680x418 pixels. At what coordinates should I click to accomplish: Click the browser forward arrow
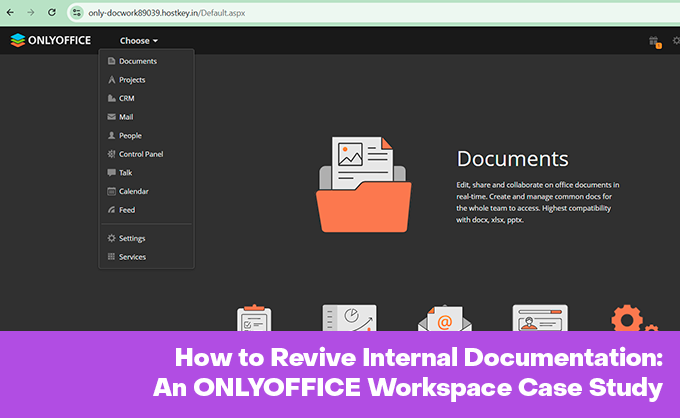click(31, 13)
